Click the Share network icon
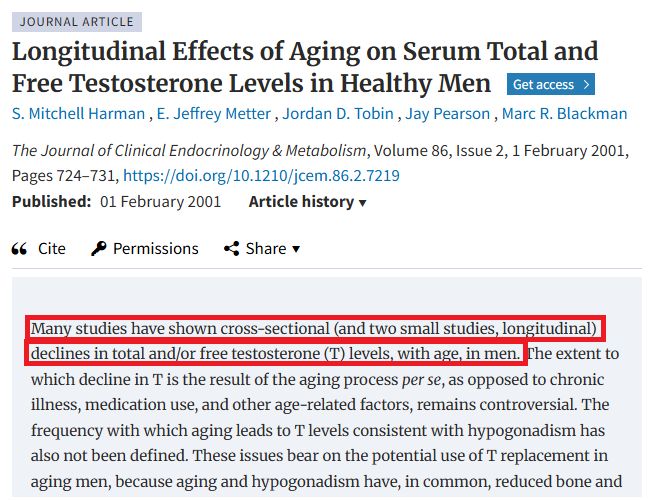The height and width of the screenshot is (500, 650). [232, 249]
